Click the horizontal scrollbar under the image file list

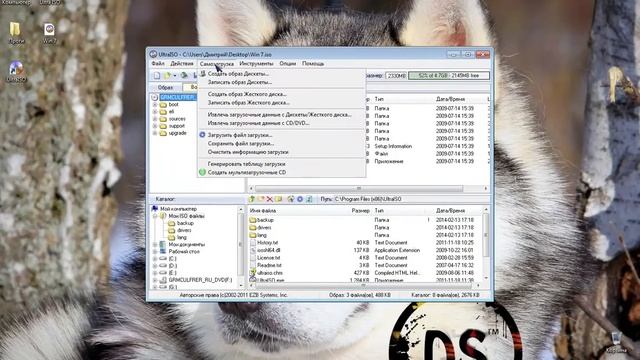click(368, 189)
